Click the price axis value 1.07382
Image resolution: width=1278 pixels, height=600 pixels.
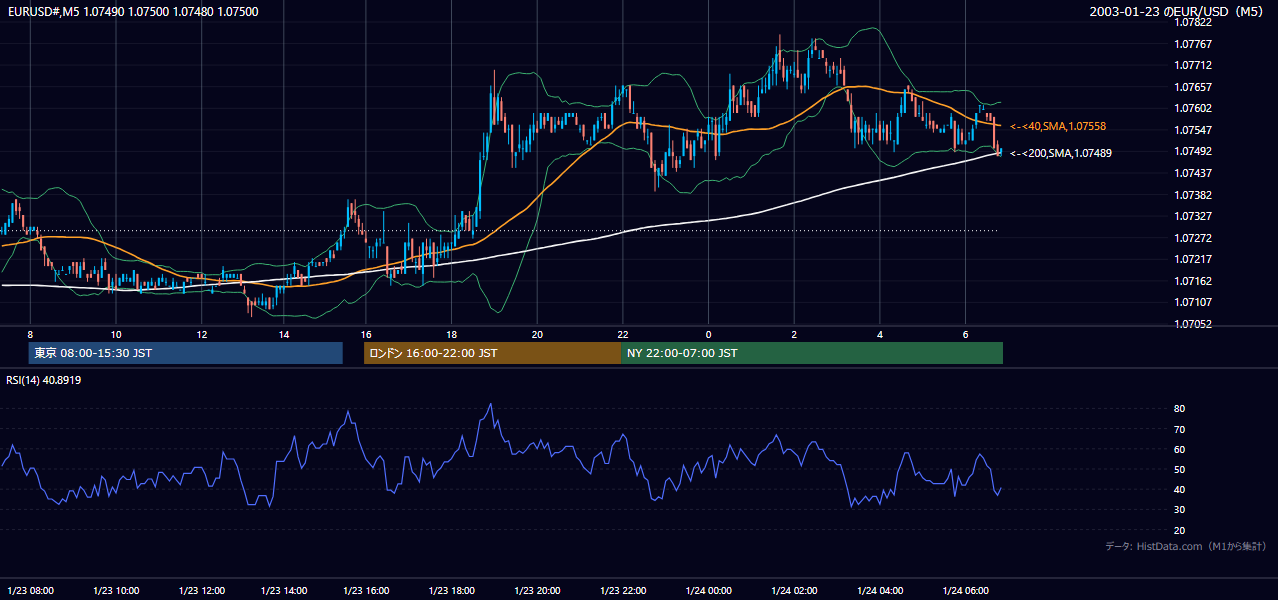coord(1192,195)
